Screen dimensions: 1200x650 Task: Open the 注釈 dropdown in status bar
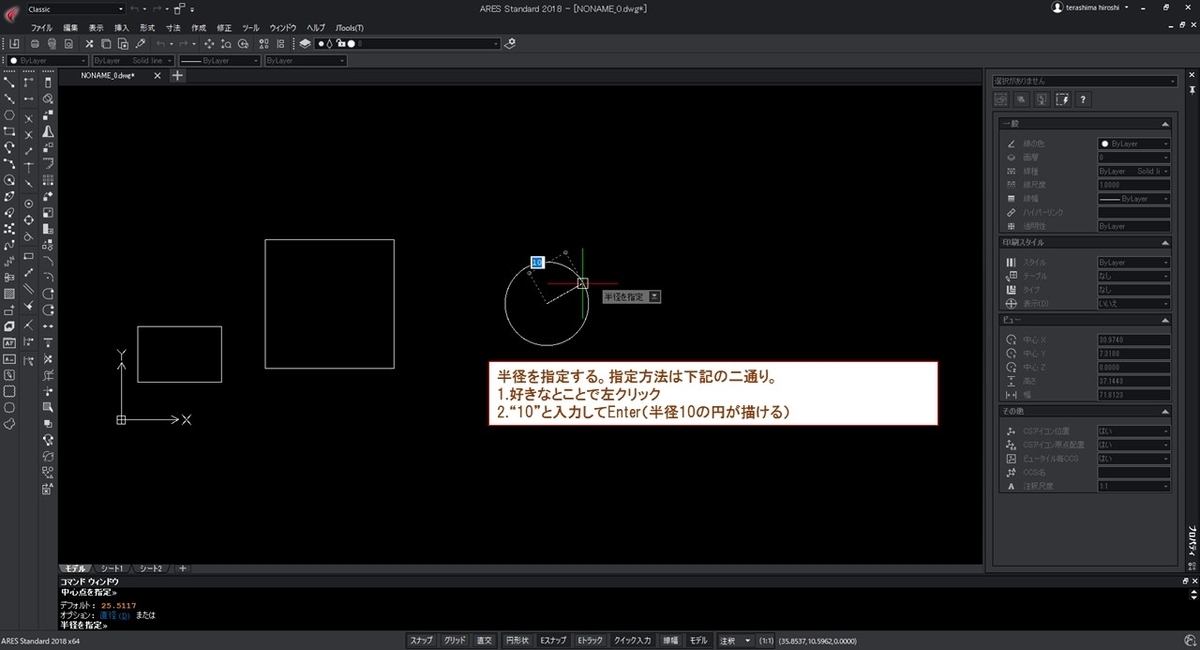(734, 640)
